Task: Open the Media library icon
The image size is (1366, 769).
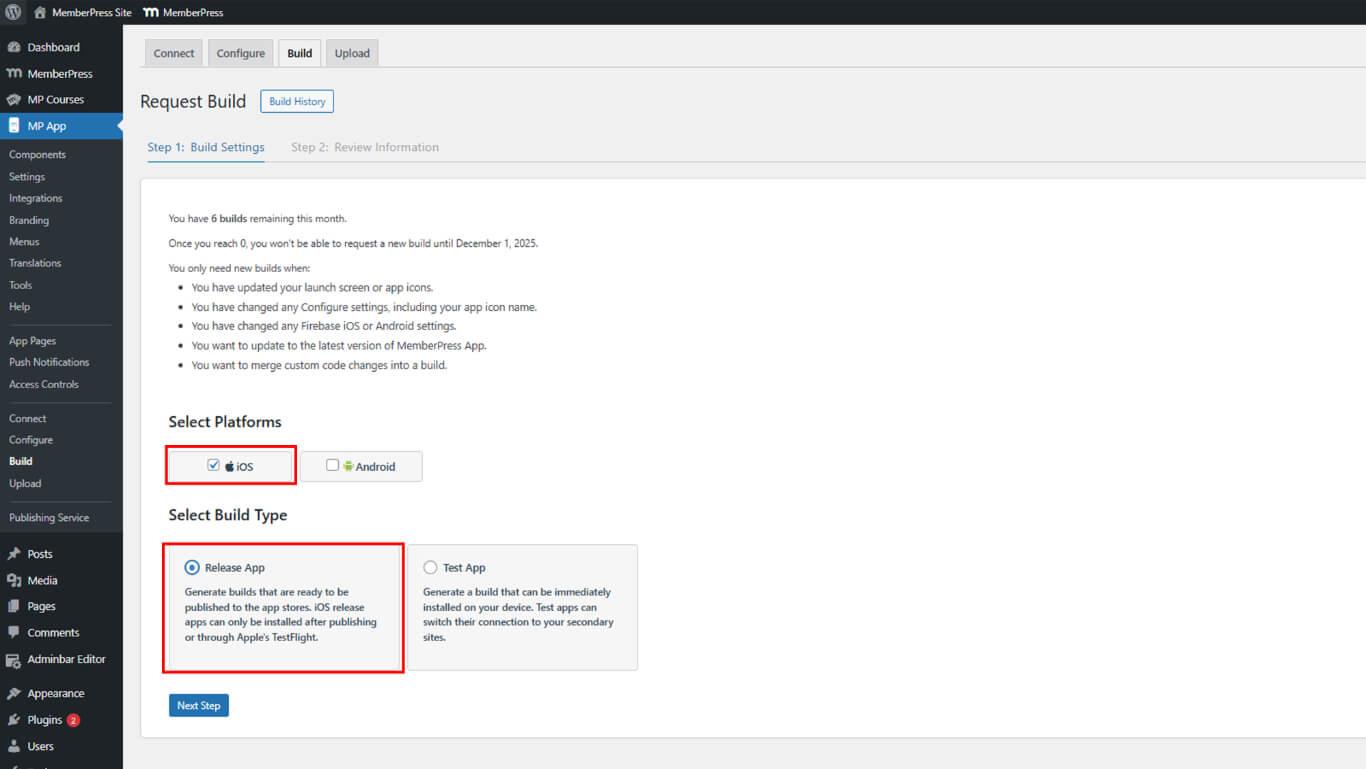Action: (14, 581)
